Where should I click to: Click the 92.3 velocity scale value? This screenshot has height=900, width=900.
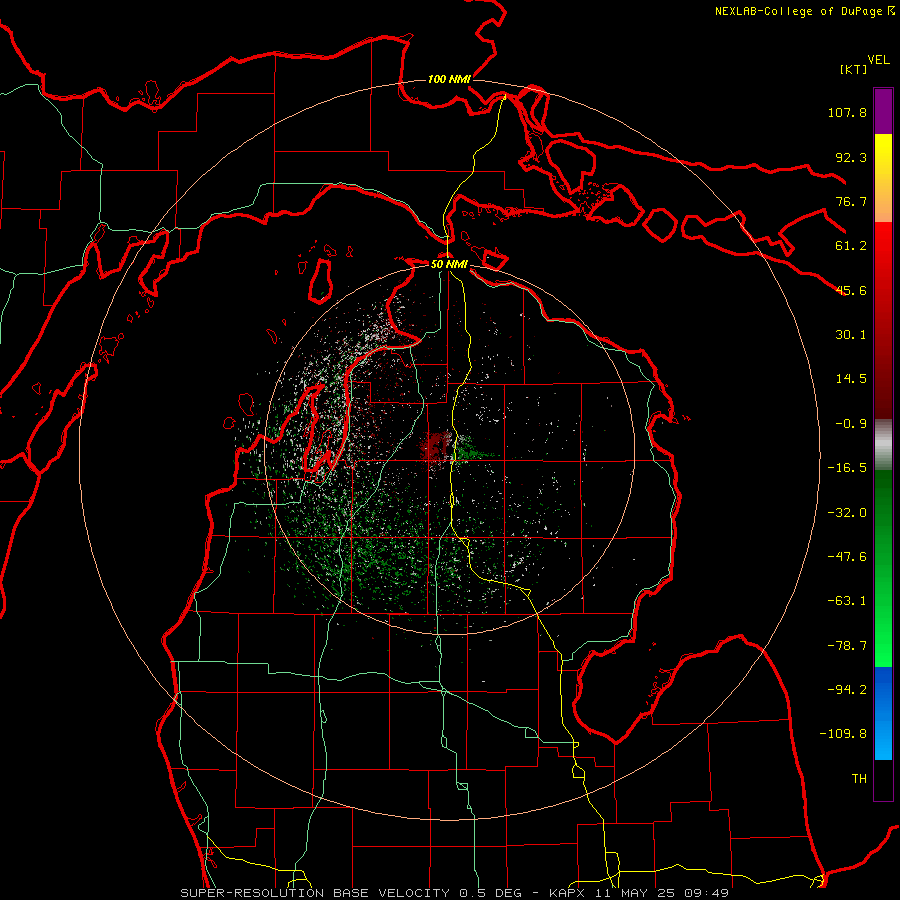click(851, 157)
